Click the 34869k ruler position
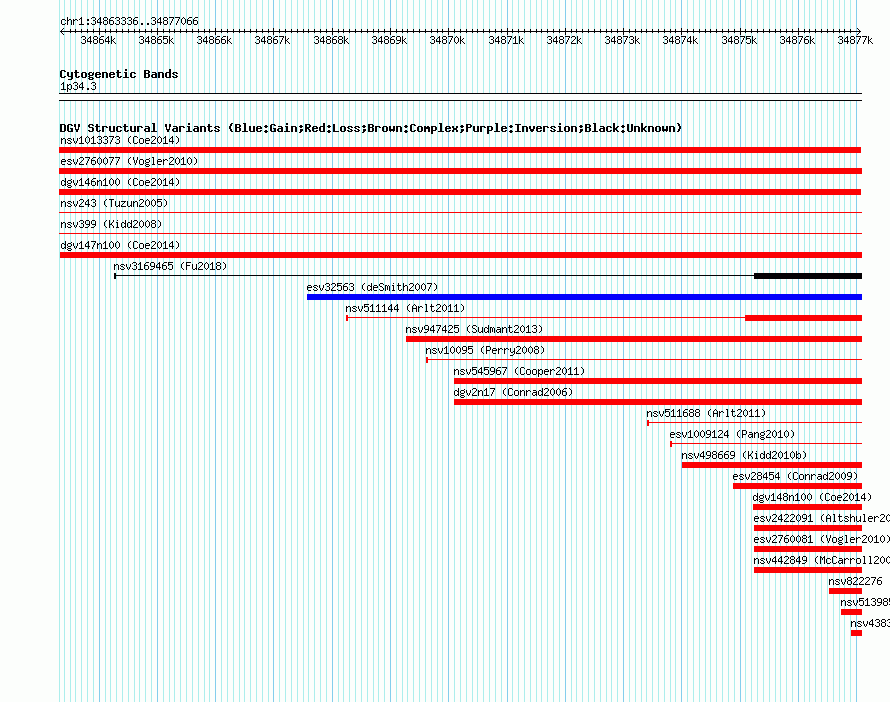This screenshot has height=702, width=890. (x=389, y=40)
